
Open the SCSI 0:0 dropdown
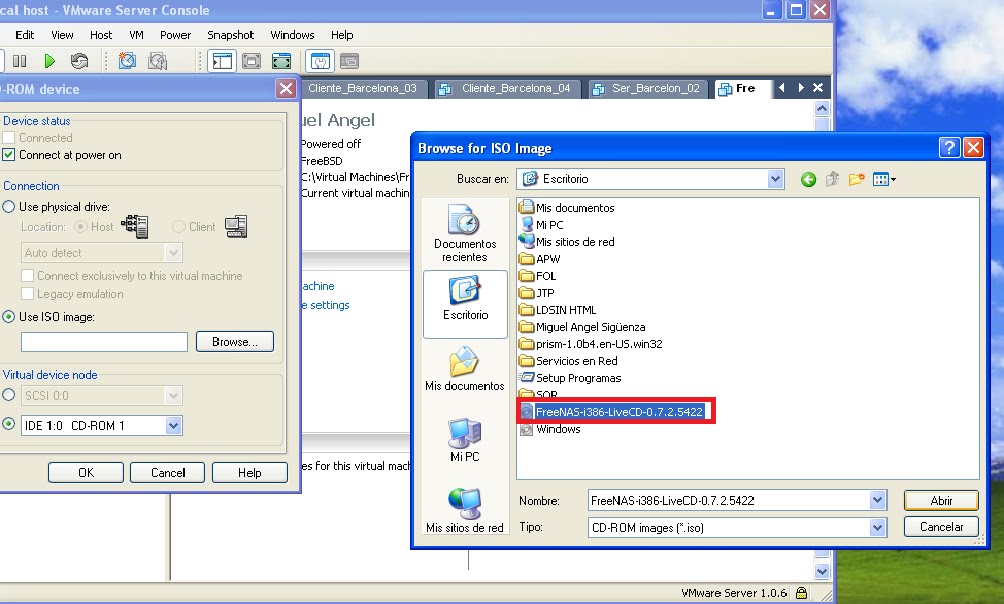pos(173,396)
